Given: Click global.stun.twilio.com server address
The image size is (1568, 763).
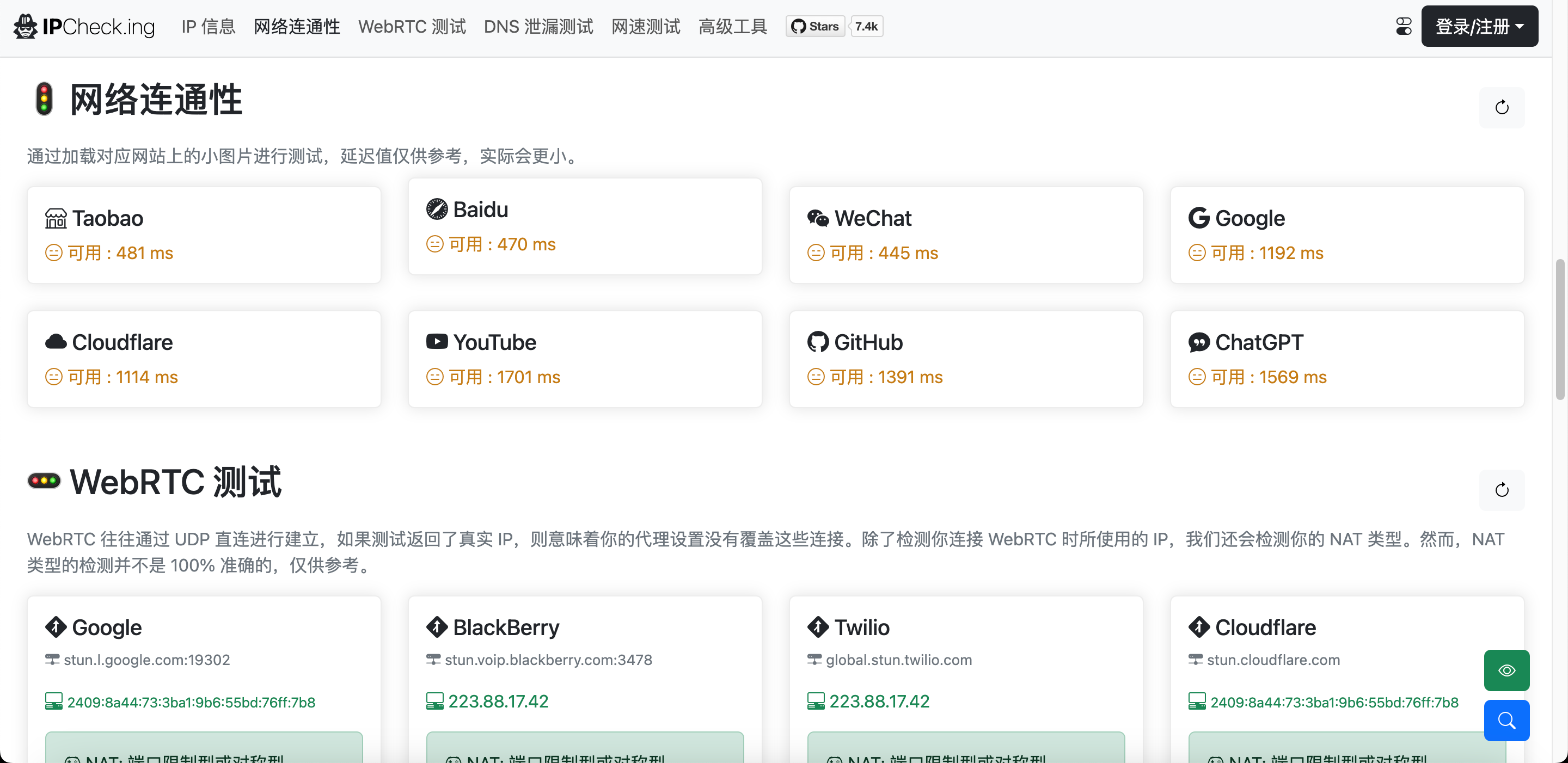Looking at the screenshot, I should click(898, 660).
